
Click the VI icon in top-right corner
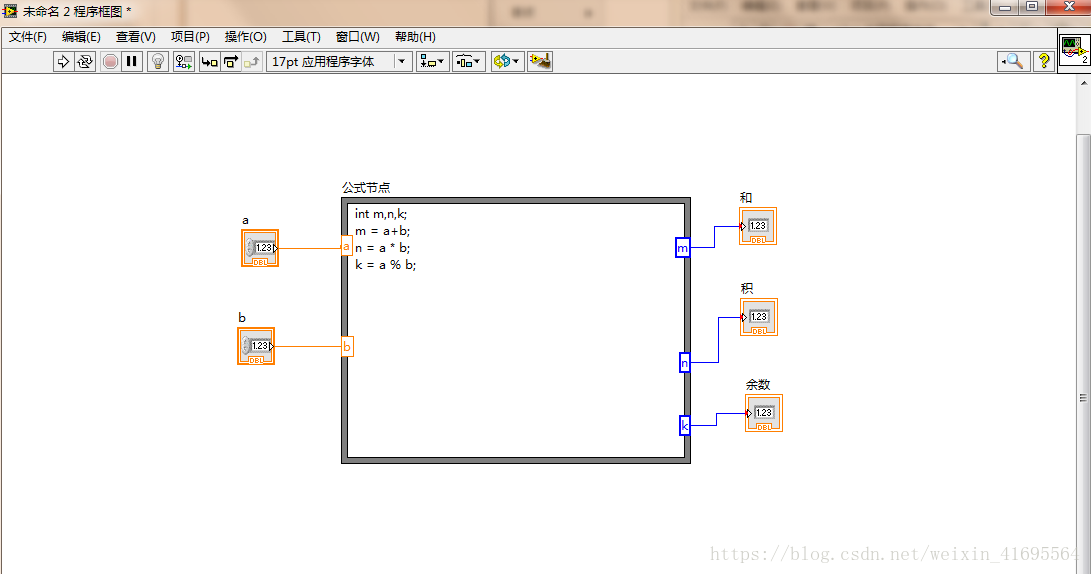[x=1074, y=50]
